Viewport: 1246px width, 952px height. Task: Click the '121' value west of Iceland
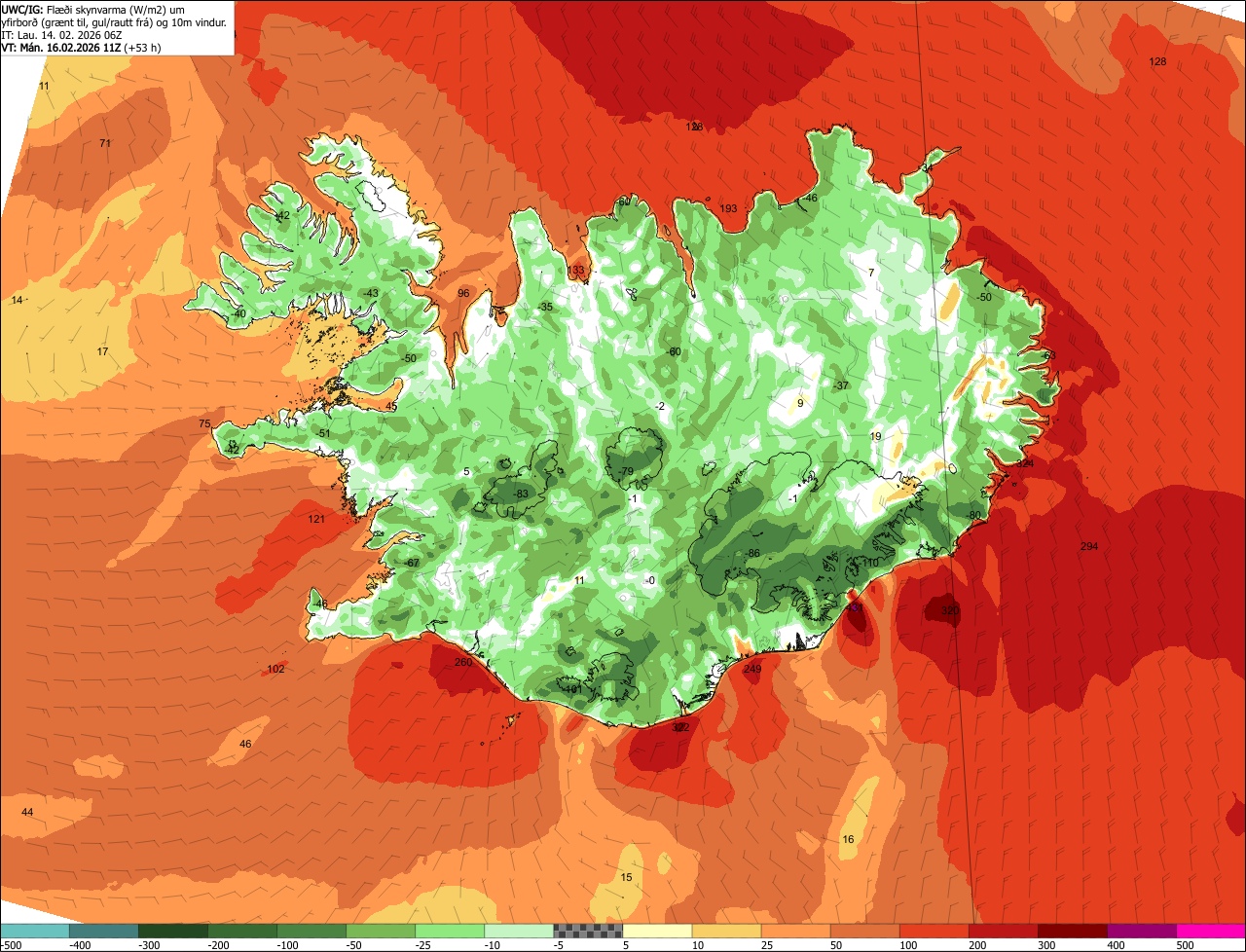[316, 520]
